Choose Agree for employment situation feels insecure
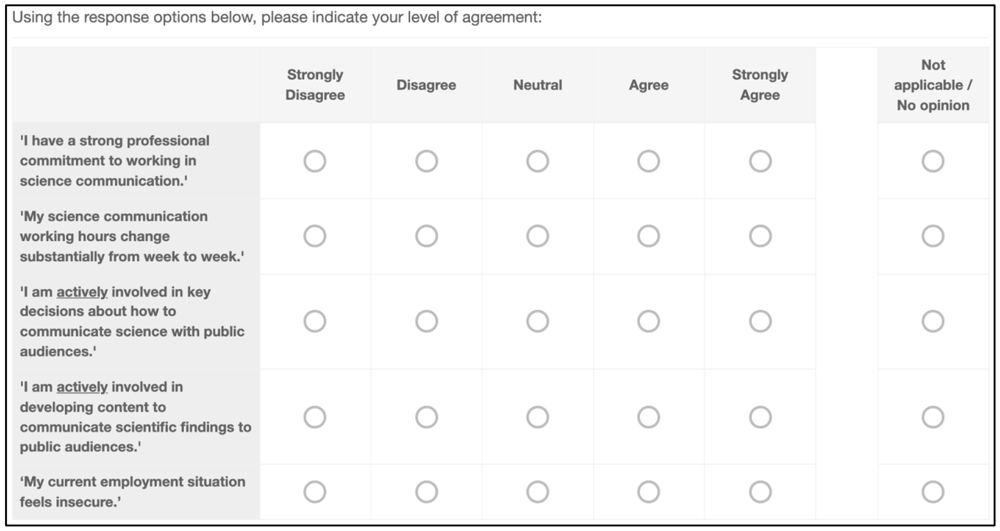The width and height of the screenshot is (1000, 531). click(649, 491)
